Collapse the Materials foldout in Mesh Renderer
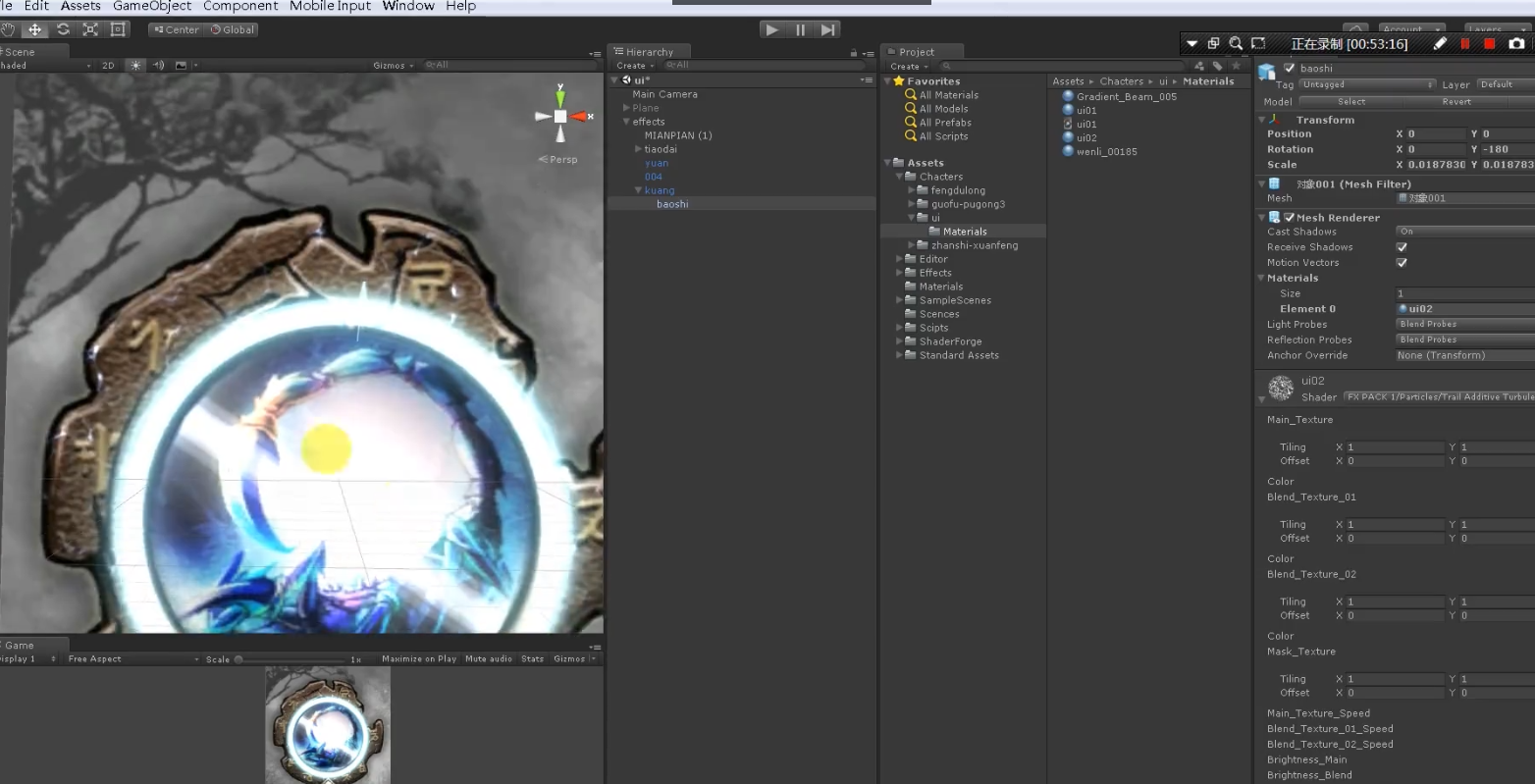1535x784 pixels. point(1262,279)
